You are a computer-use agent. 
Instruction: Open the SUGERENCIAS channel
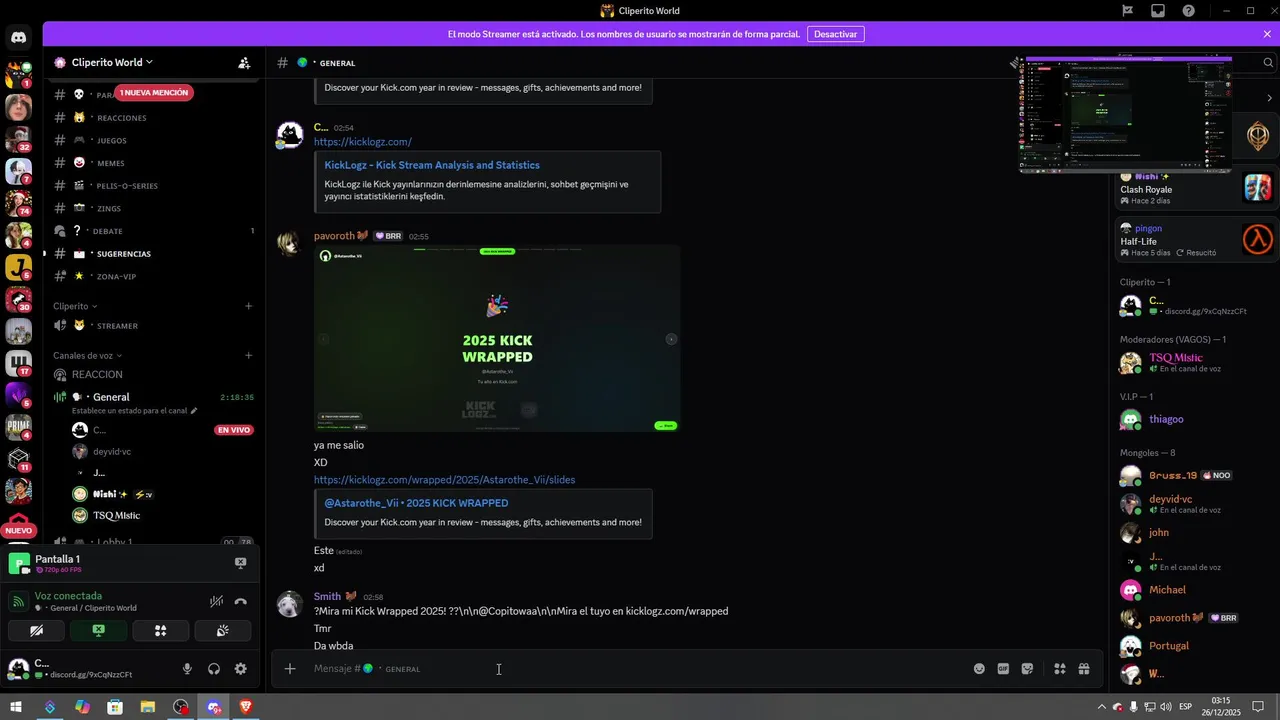pyautogui.click(x=152, y=254)
